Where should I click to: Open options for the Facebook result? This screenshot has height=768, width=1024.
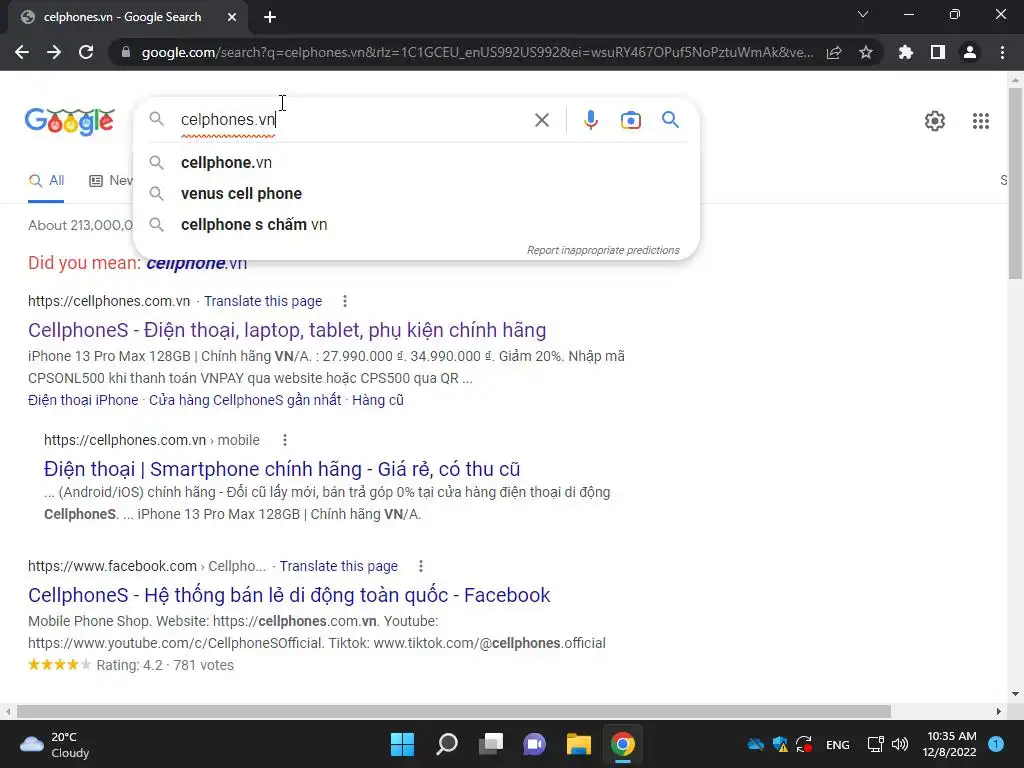coord(421,566)
